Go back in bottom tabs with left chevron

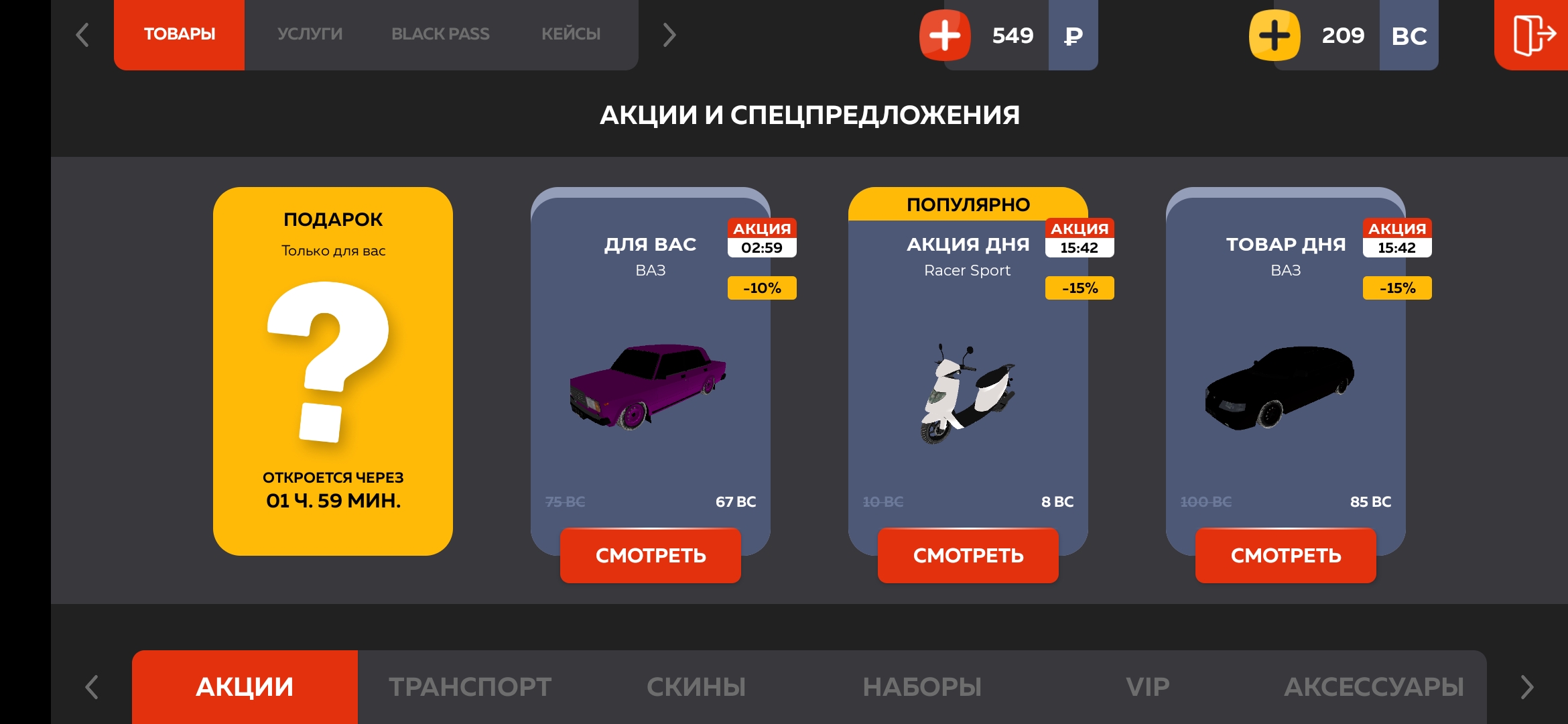point(92,687)
